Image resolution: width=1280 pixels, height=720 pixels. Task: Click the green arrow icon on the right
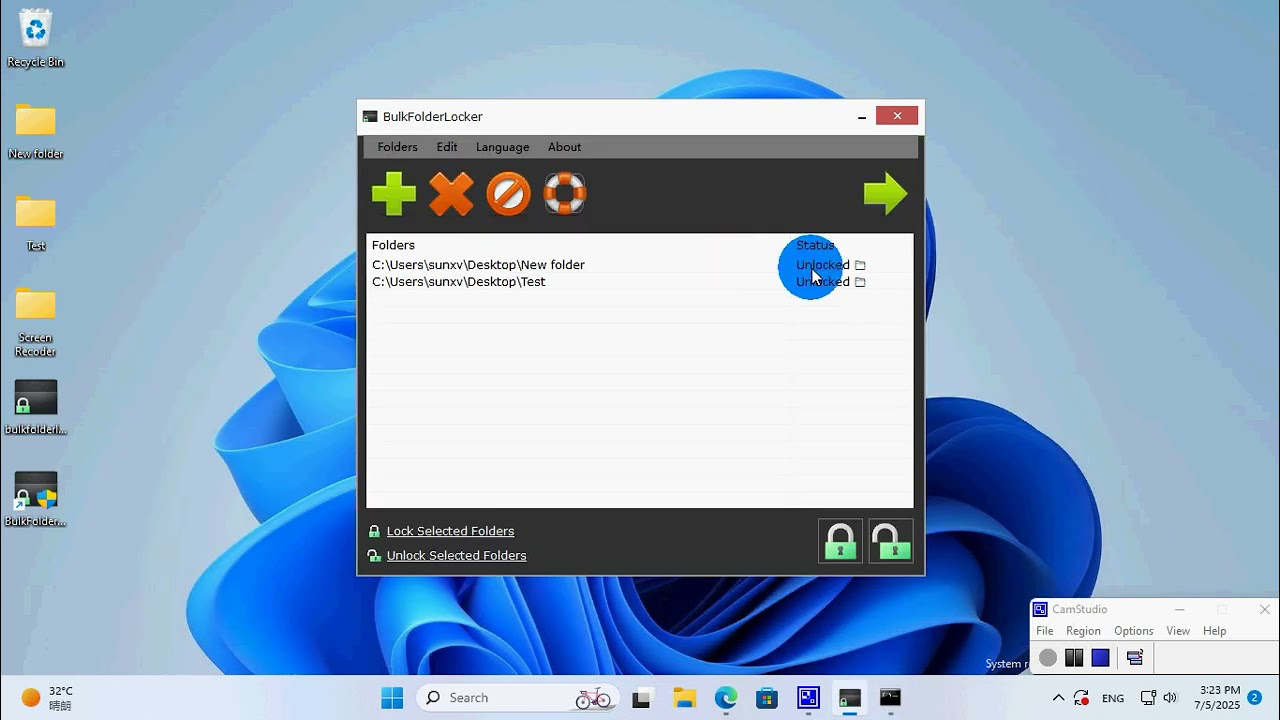tap(886, 193)
